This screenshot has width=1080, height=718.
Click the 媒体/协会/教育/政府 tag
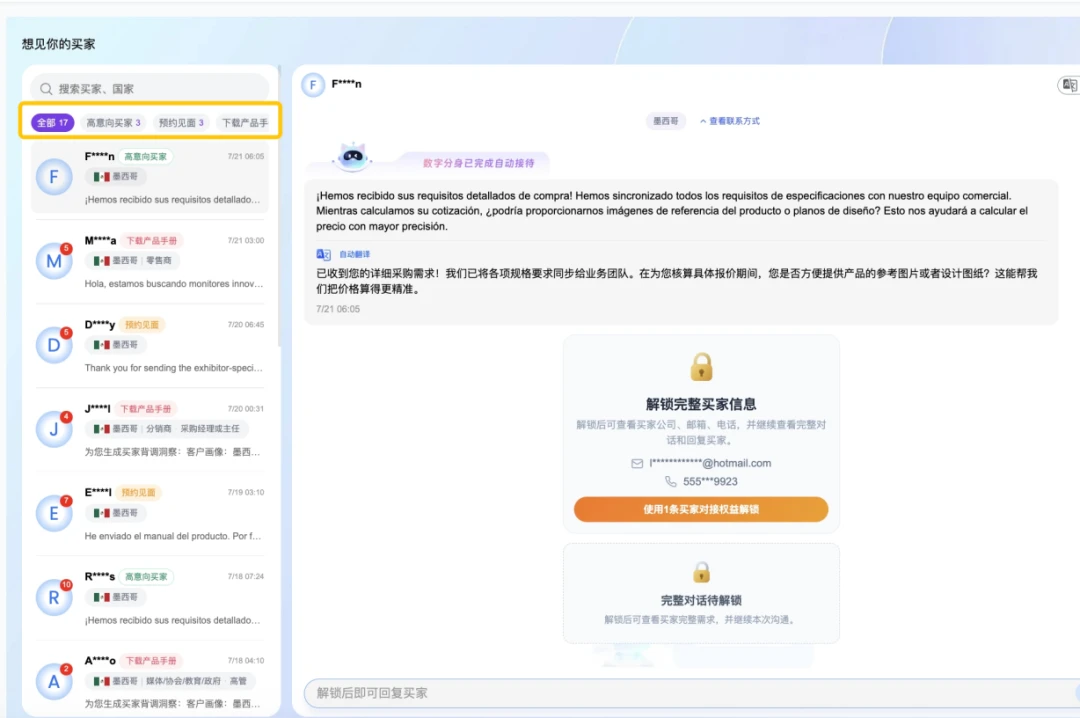(x=183, y=681)
